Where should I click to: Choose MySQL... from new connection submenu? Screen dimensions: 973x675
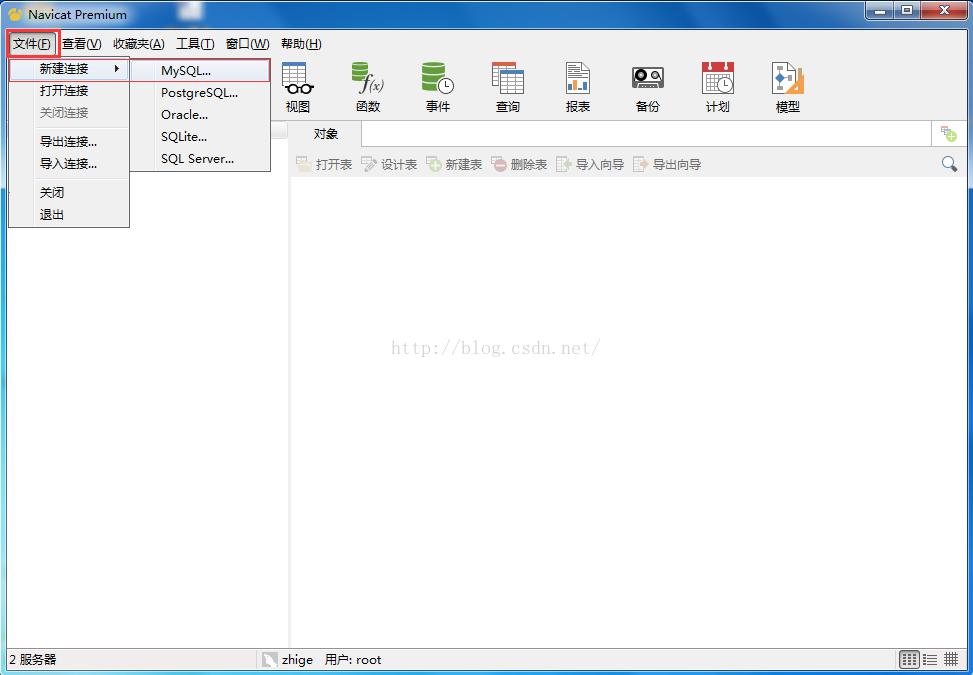point(200,71)
